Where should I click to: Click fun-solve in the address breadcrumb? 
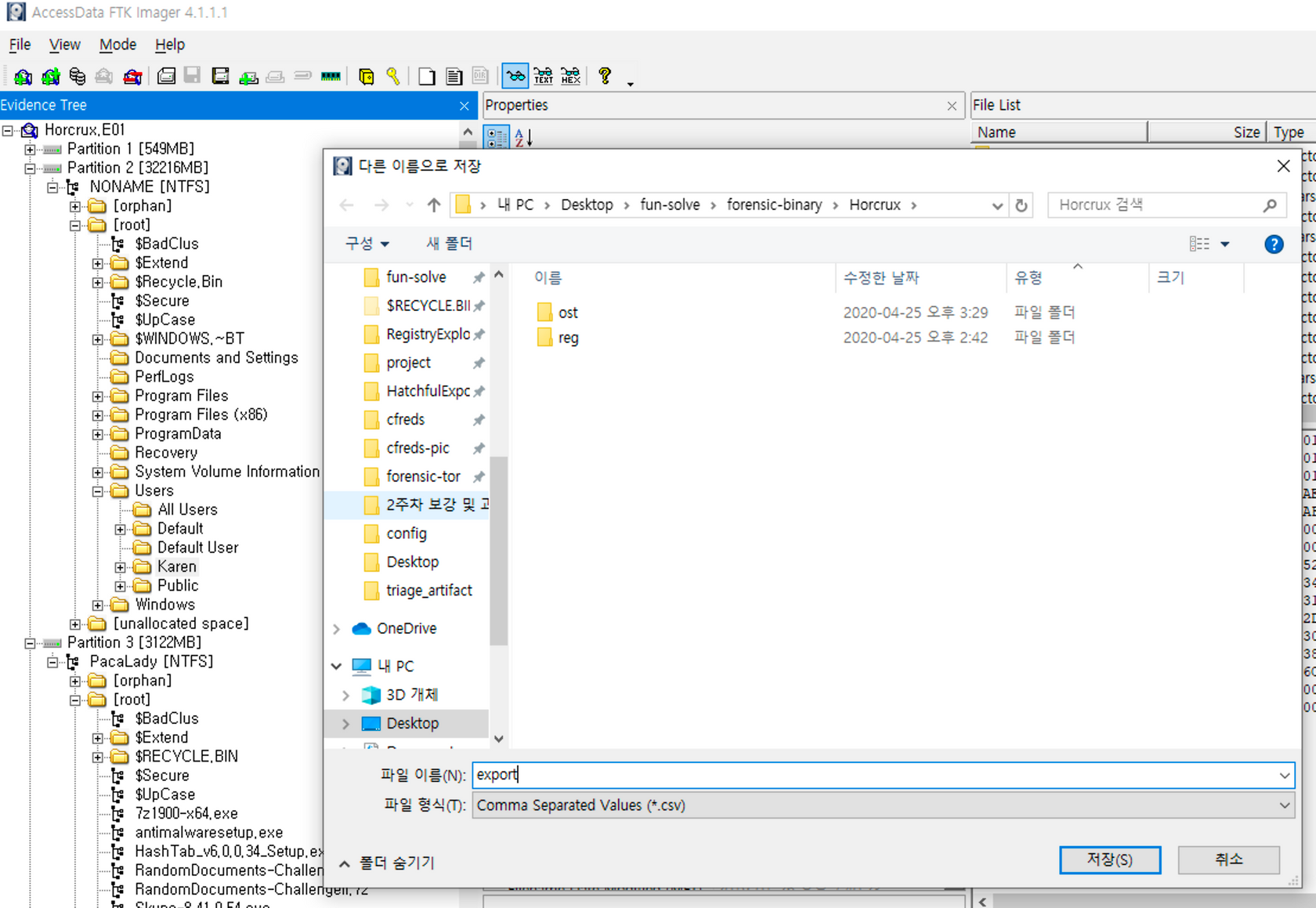coord(670,205)
